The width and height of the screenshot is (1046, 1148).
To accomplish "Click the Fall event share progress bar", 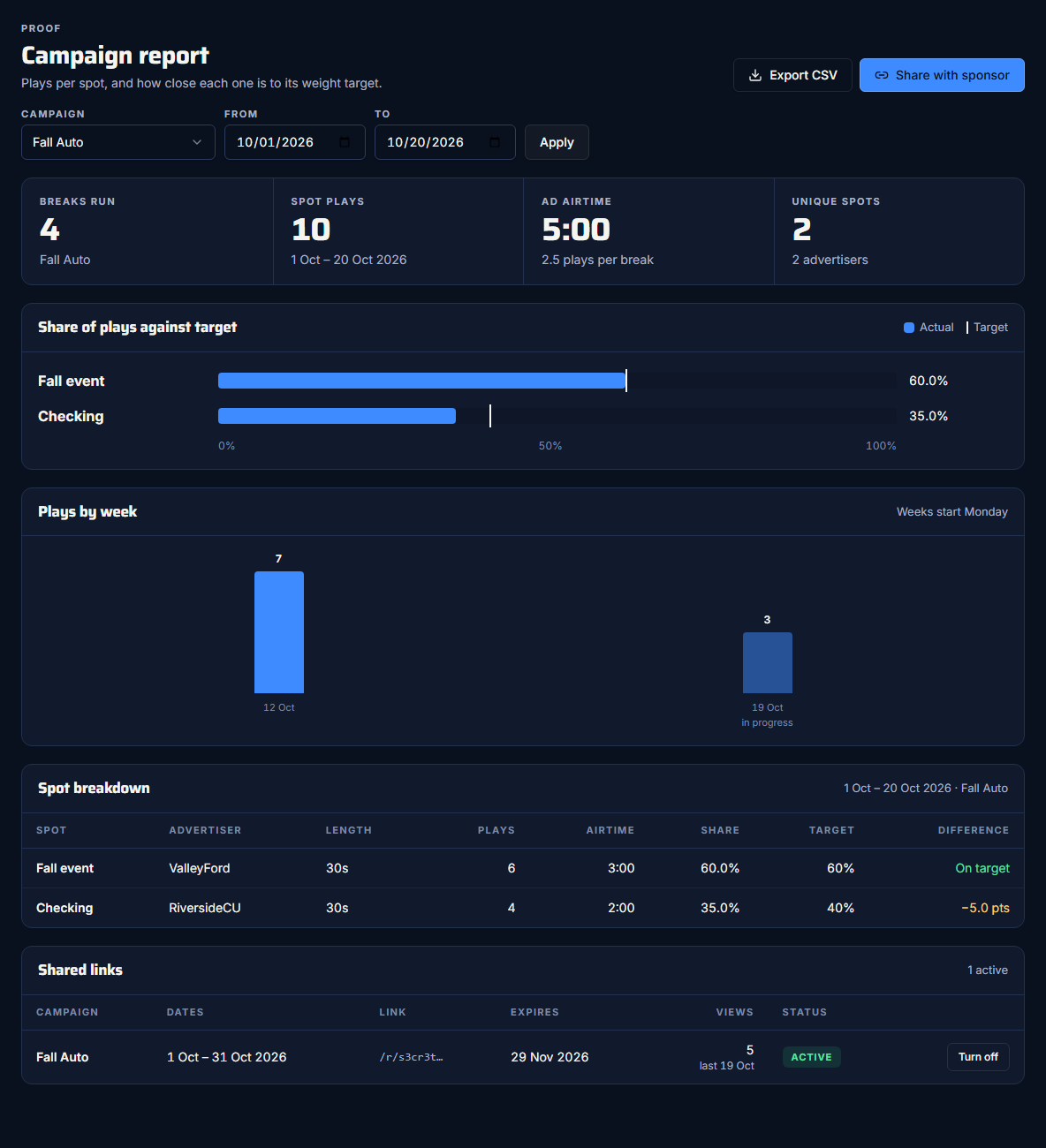I will pos(557,381).
